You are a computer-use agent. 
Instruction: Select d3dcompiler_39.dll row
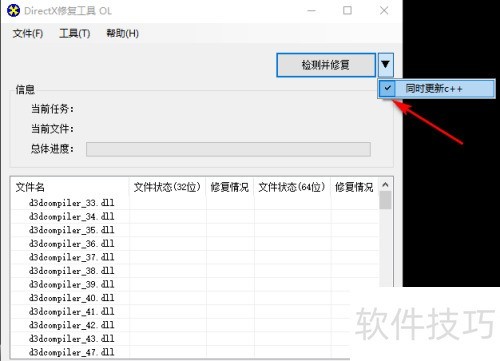[x=195, y=284]
